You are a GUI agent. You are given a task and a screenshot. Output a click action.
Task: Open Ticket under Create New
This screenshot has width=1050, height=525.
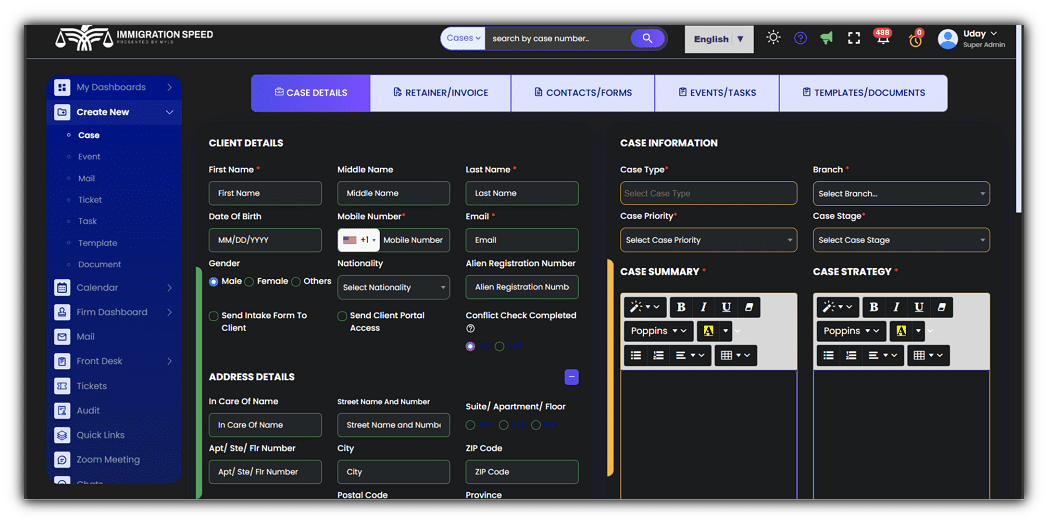[x=90, y=200]
